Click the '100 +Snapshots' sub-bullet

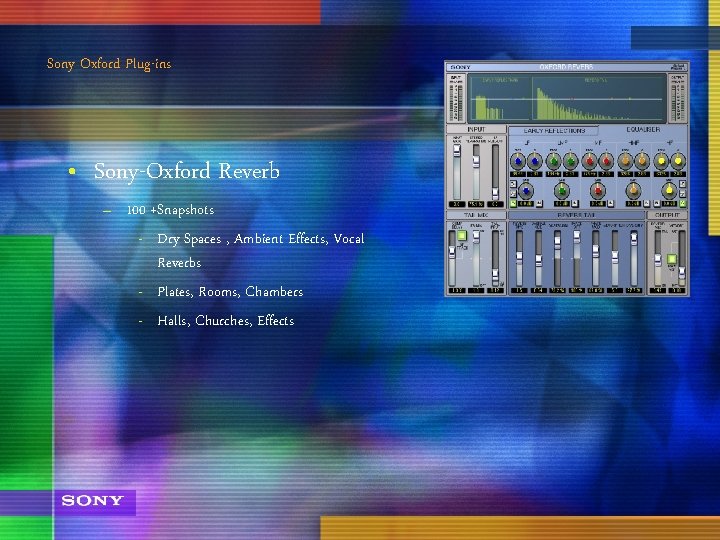(x=170, y=210)
